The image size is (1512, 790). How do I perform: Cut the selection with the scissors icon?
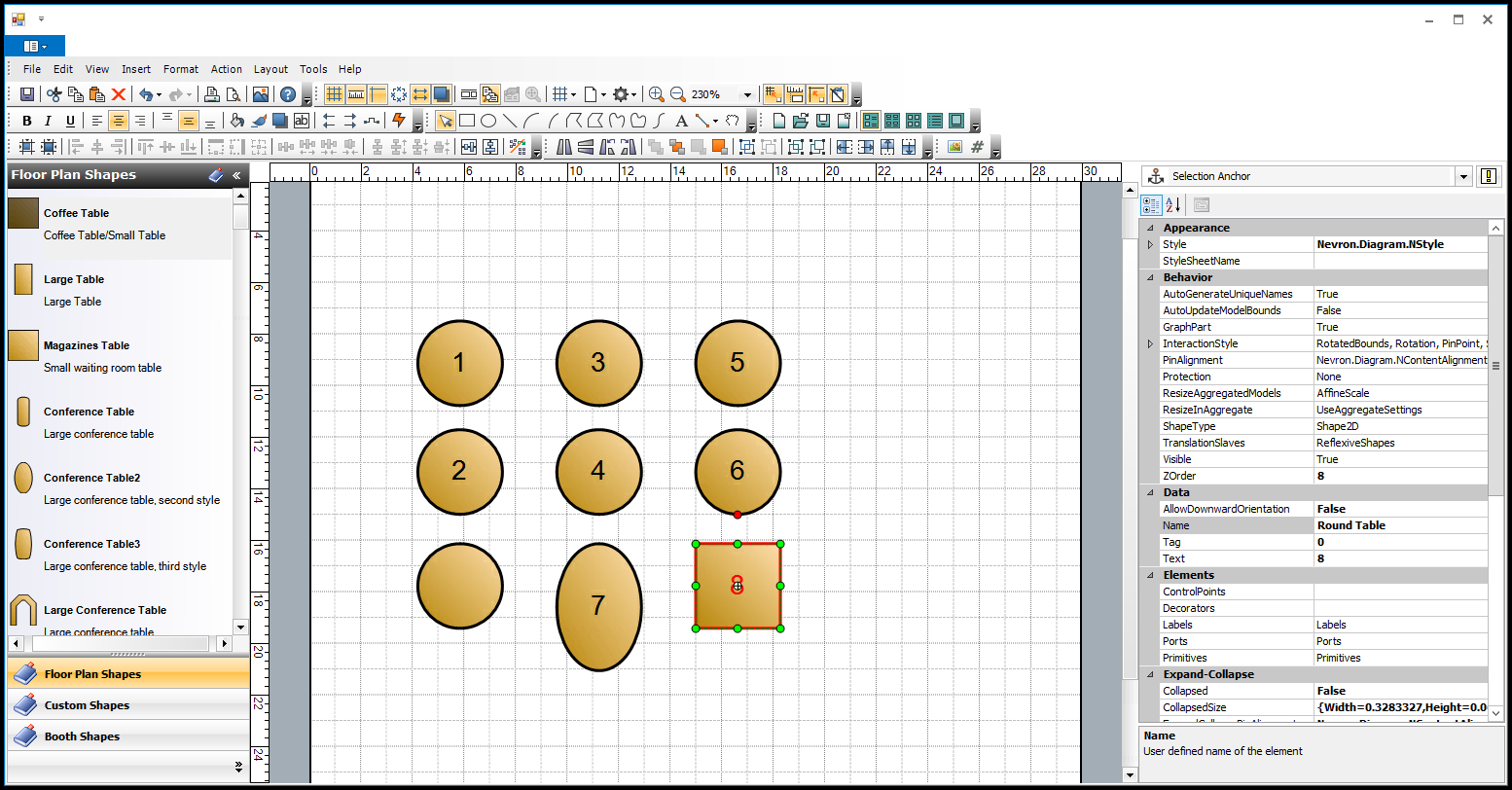coord(54,94)
